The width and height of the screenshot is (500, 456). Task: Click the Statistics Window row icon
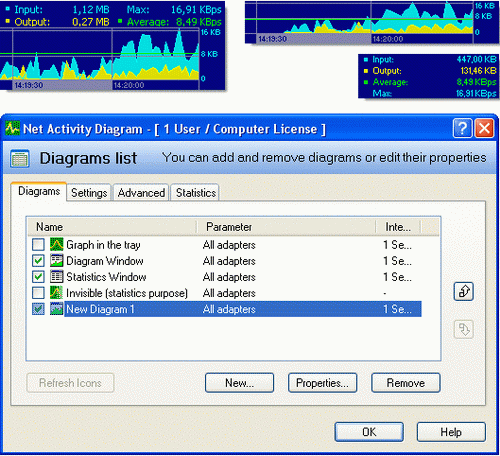point(56,277)
